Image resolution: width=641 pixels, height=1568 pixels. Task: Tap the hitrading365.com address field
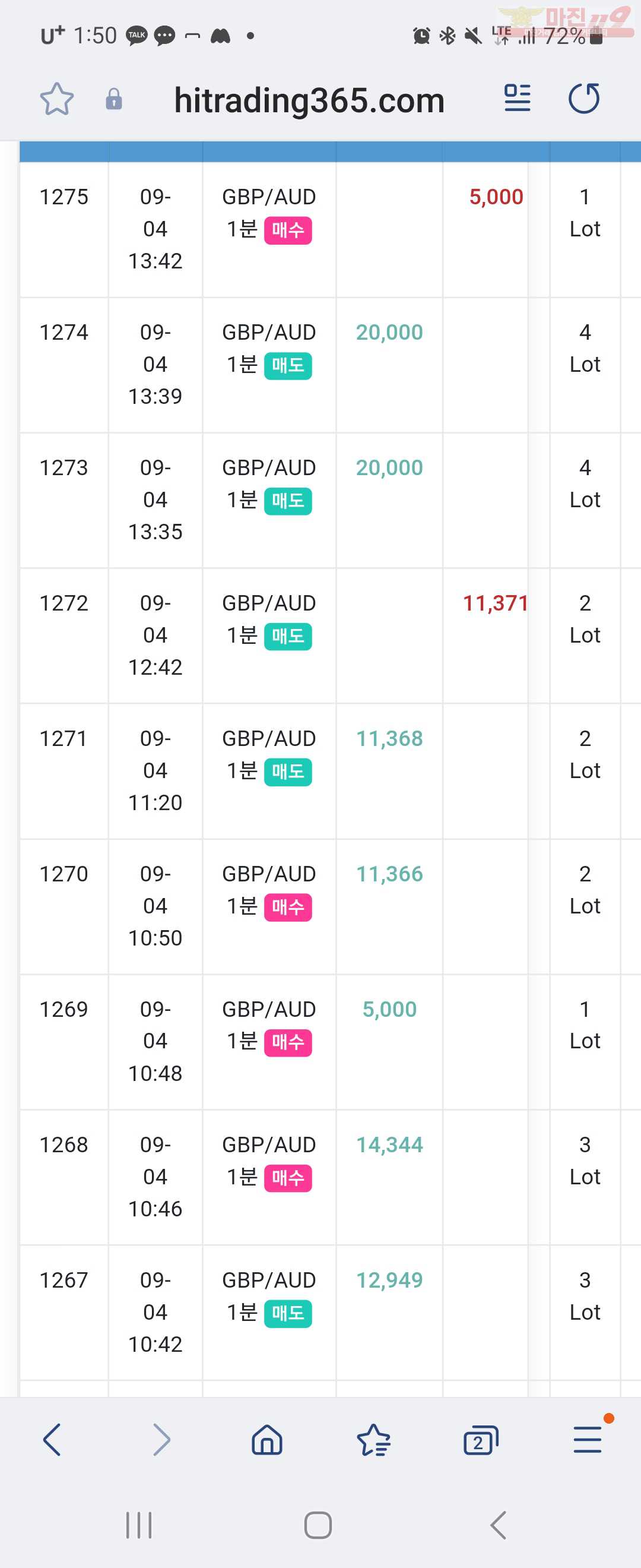(309, 100)
